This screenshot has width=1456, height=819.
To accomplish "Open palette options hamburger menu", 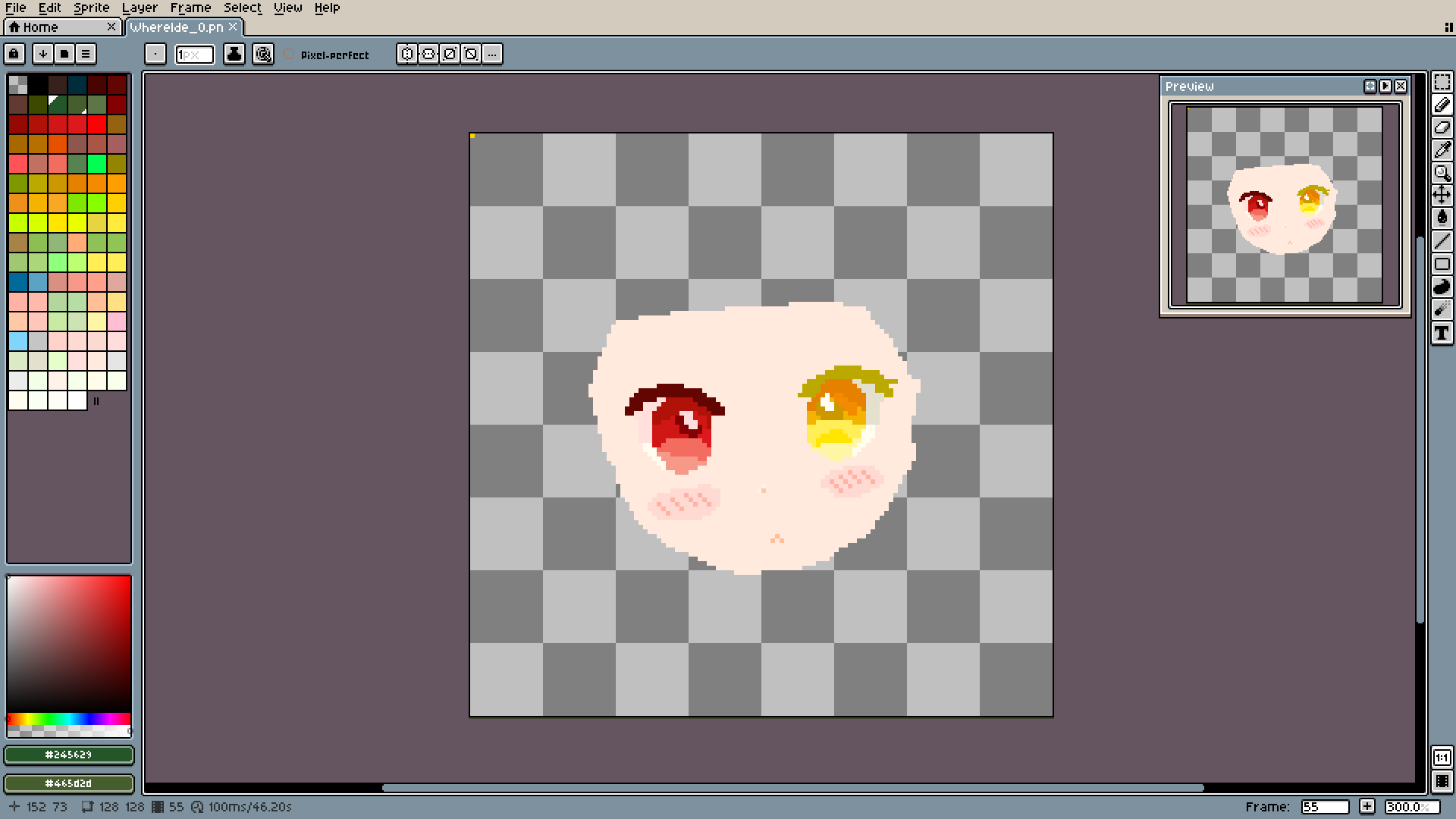I will 86,54.
